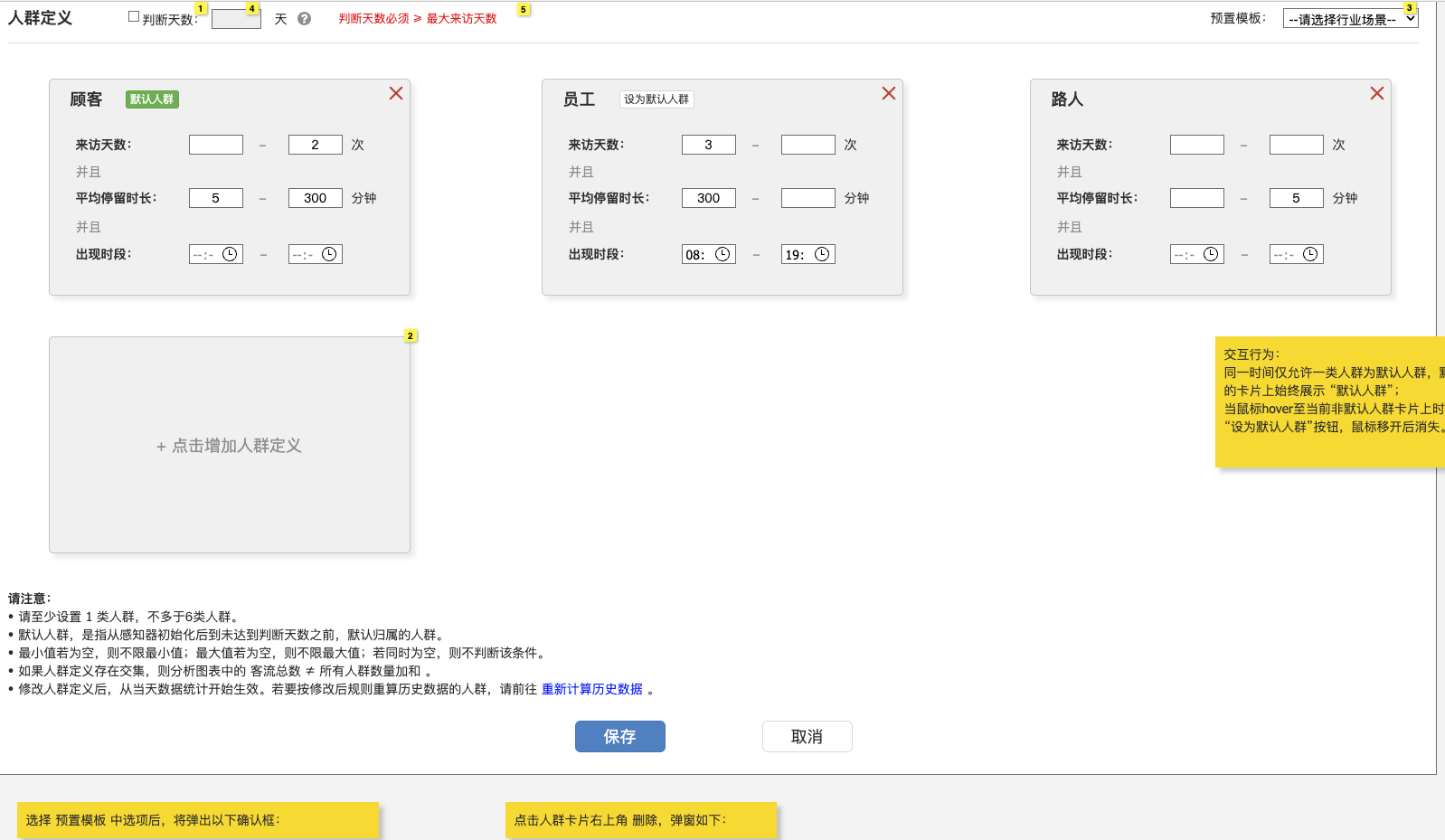The width and height of the screenshot is (1445, 840).
Task: Open yellow annotation note marker 1
Action: click(x=201, y=8)
